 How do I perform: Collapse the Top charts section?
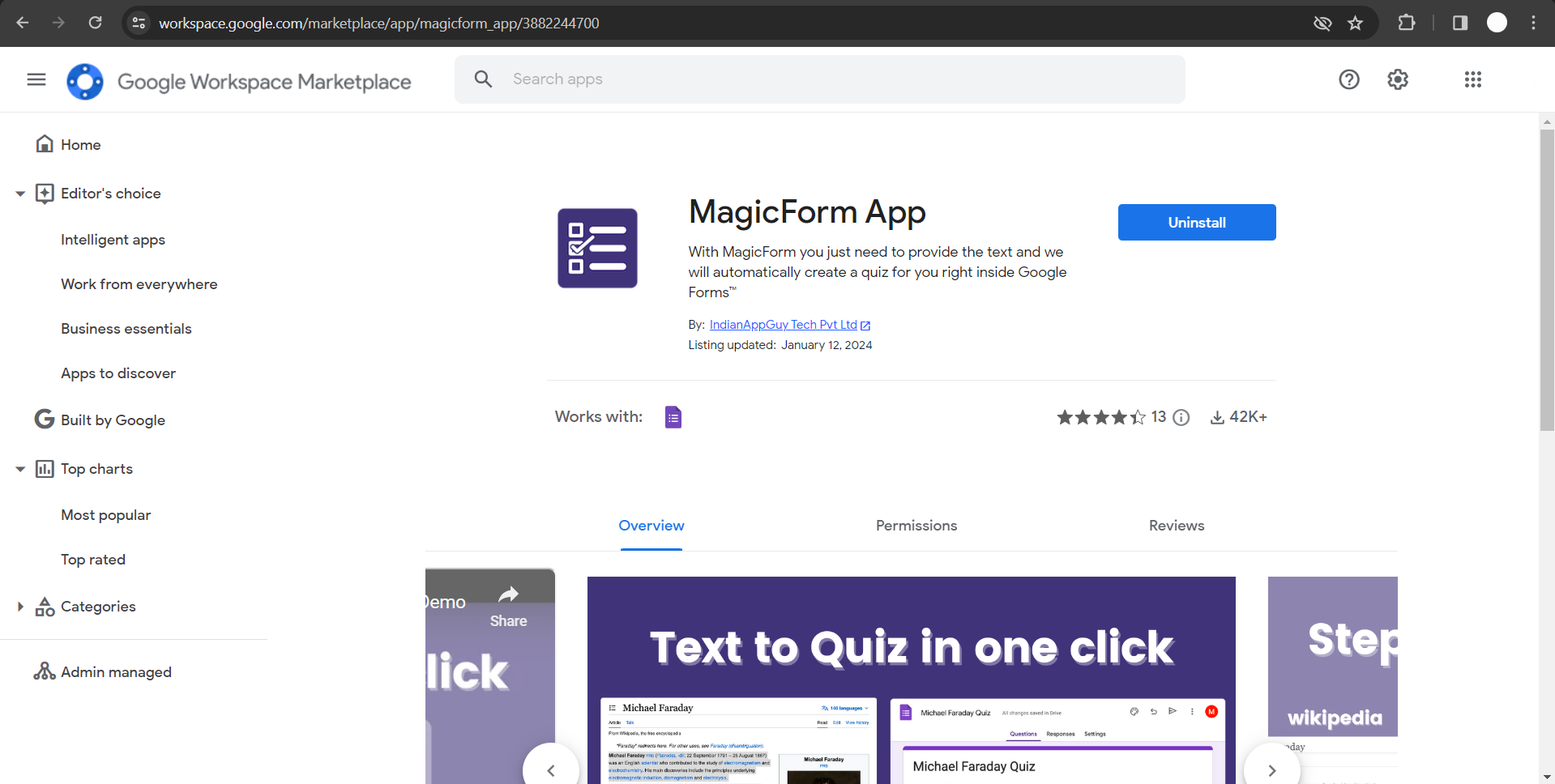point(20,469)
